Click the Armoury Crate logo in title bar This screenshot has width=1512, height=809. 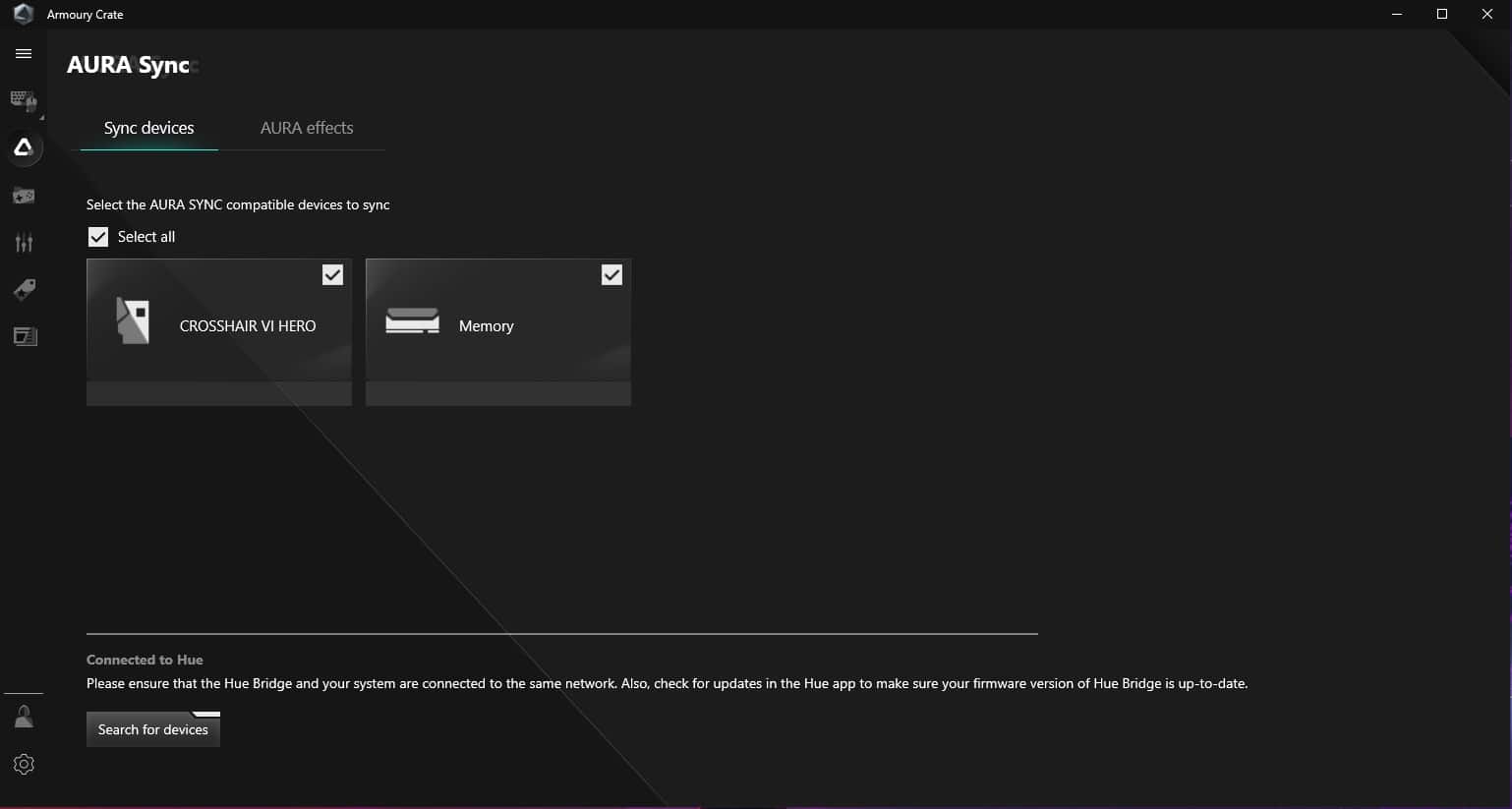tap(23, 14)
